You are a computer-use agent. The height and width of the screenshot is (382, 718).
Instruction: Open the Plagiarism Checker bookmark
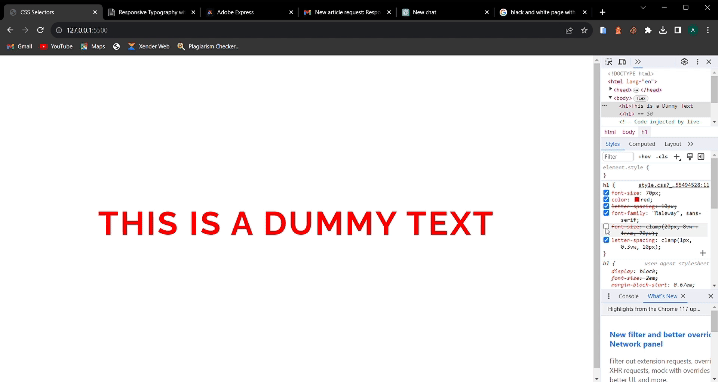[x=207, y=46]
